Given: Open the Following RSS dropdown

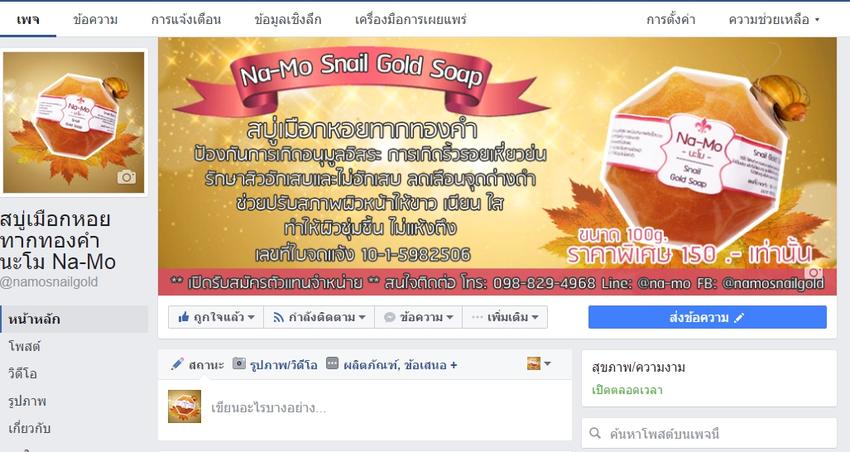Looking at the screenshot, I should click(319, 317).
